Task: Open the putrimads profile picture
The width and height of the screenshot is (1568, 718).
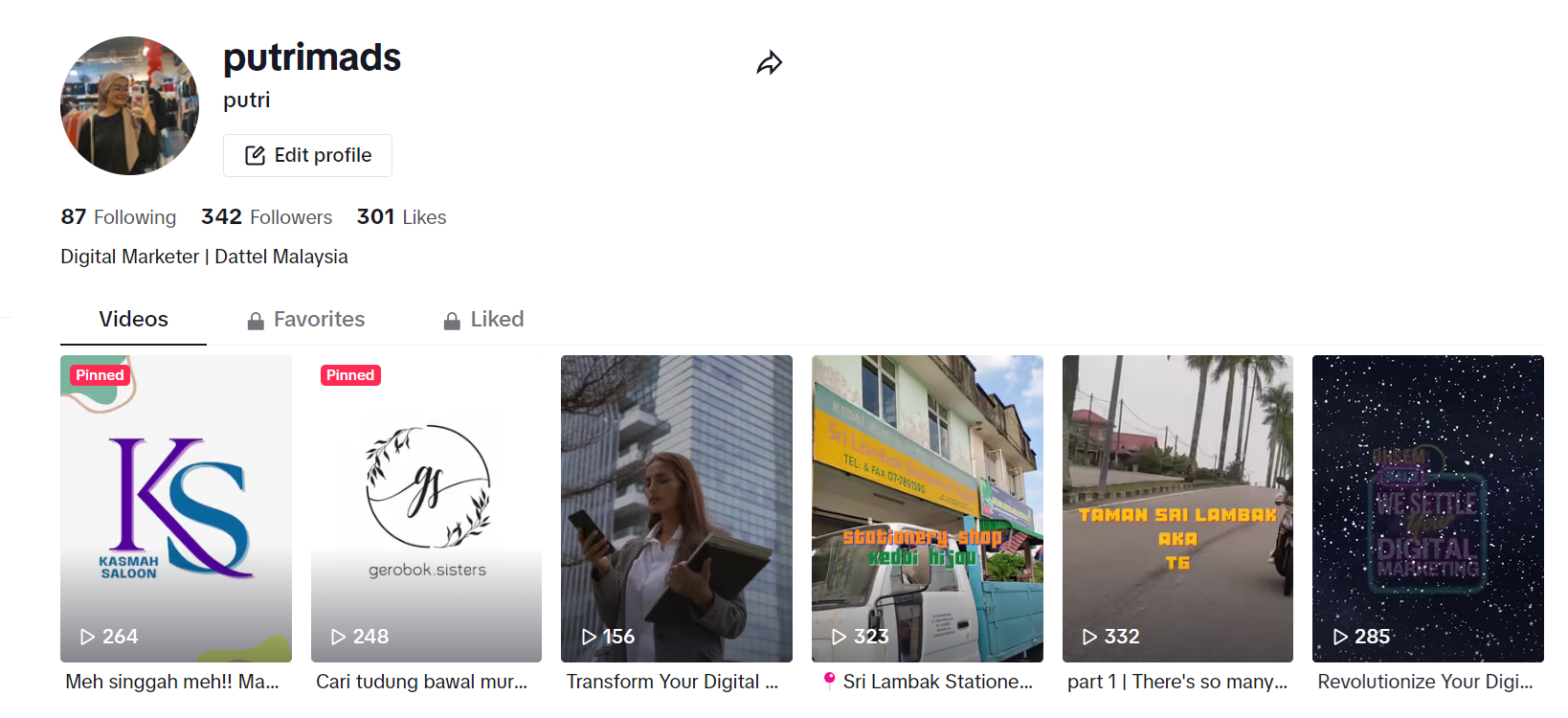Action: [130, 106]
